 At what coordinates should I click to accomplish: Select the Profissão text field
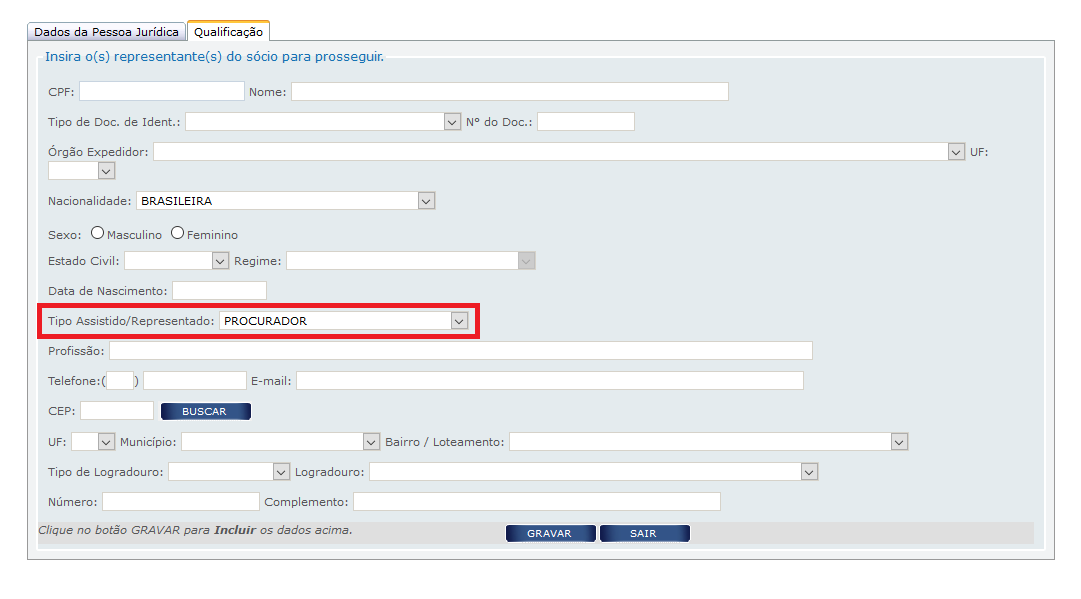460,351
